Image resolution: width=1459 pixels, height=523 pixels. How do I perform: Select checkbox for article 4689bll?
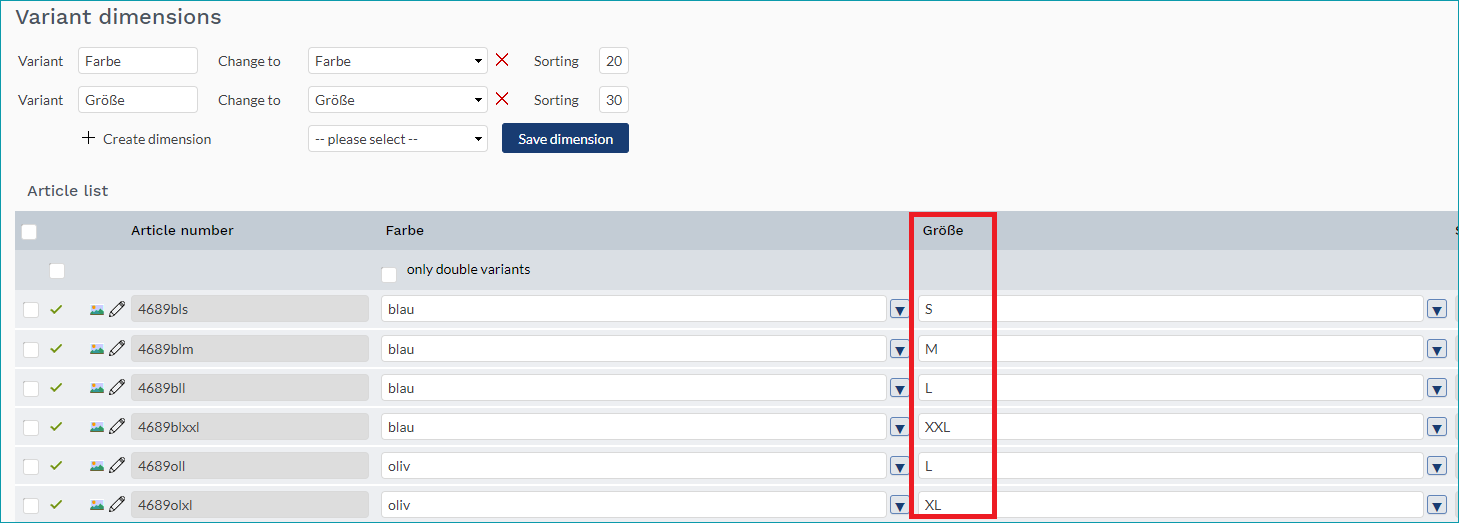click(x=31, y=389)
